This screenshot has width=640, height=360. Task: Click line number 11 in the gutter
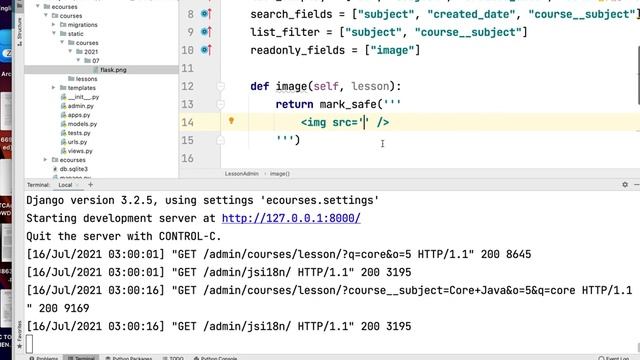(187, 68)
